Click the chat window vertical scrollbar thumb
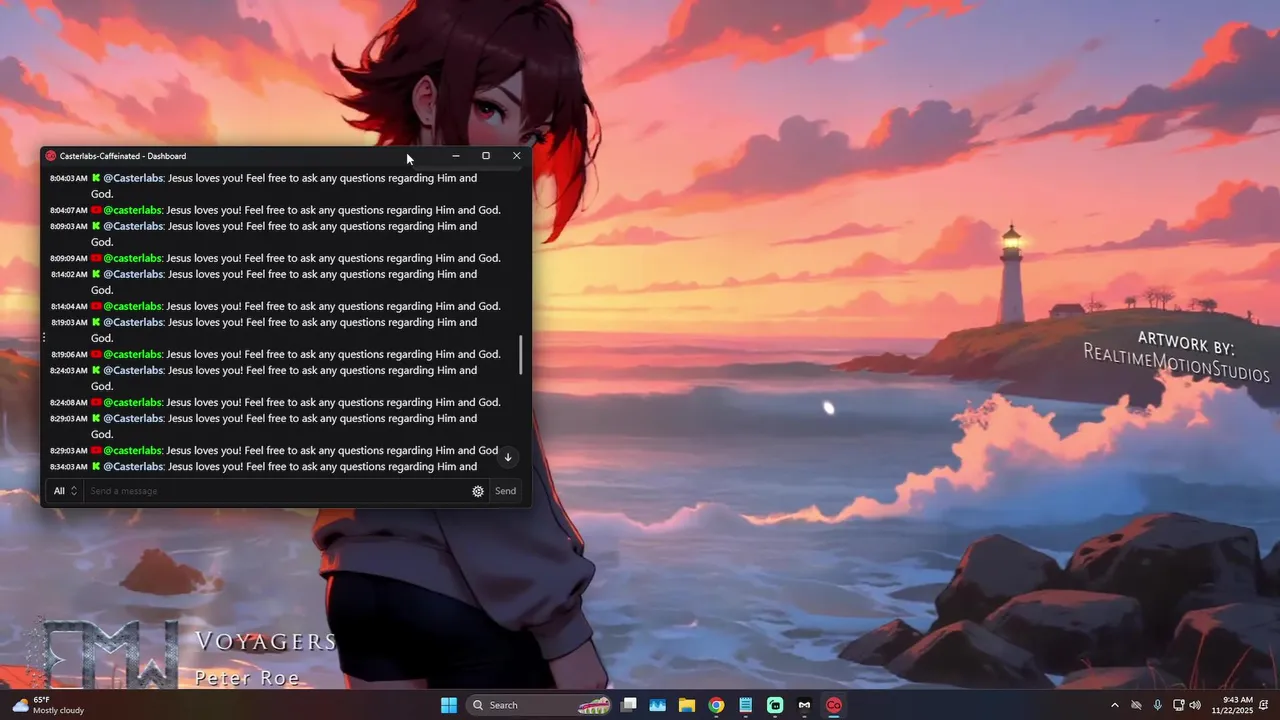 coord(520,355)
